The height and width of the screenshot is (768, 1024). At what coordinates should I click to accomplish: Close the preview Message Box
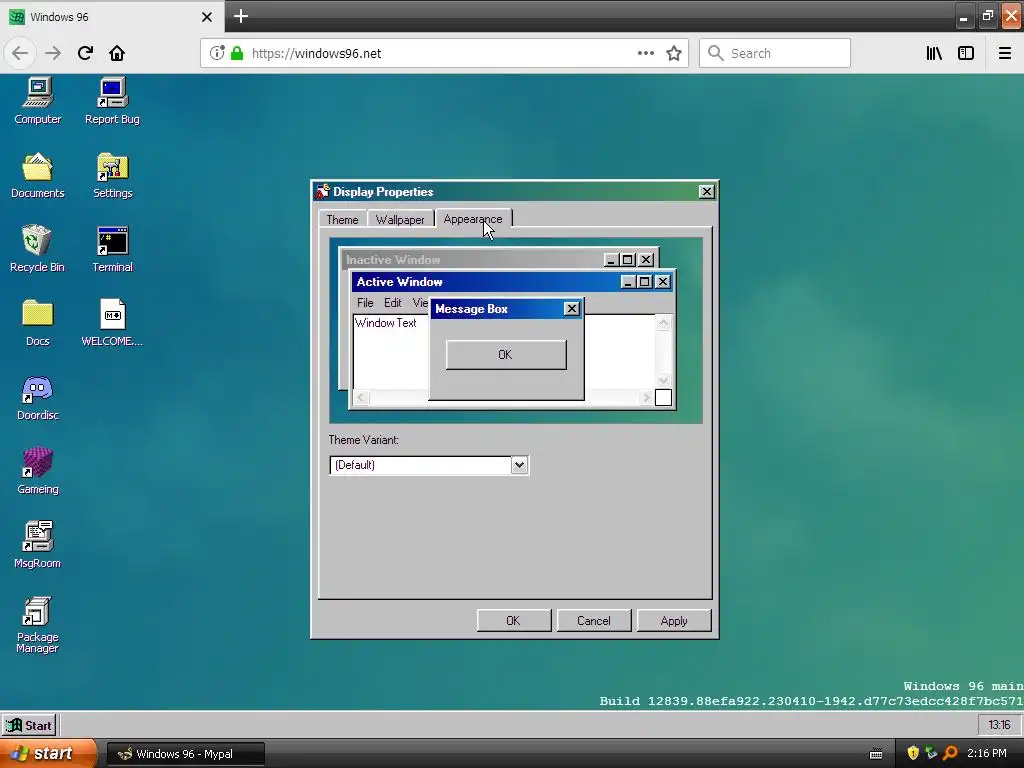click(571, 309)
